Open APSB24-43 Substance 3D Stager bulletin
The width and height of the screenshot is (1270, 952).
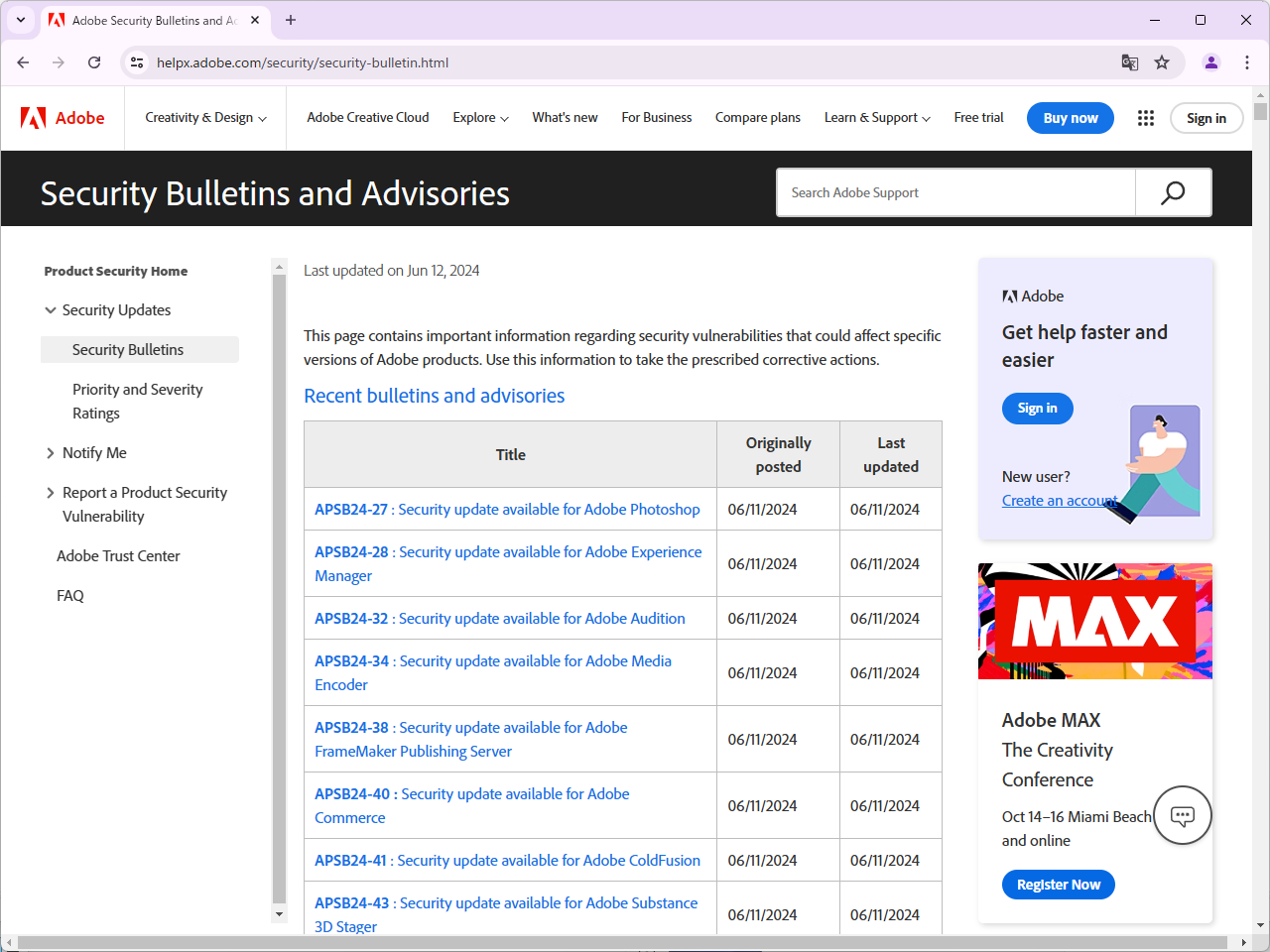pos(506,914)
